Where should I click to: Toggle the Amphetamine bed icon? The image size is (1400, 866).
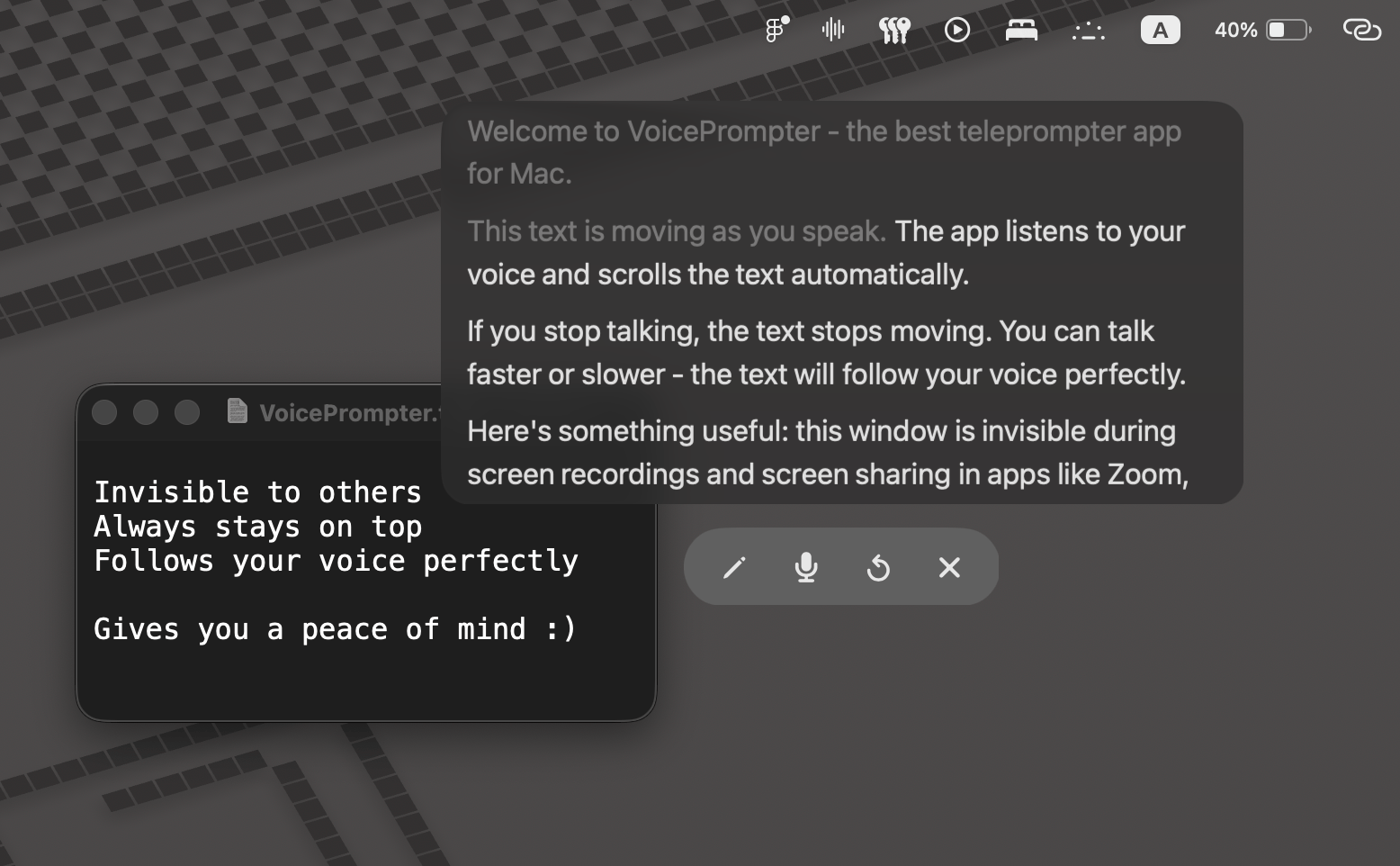[x=1021, y=30]
